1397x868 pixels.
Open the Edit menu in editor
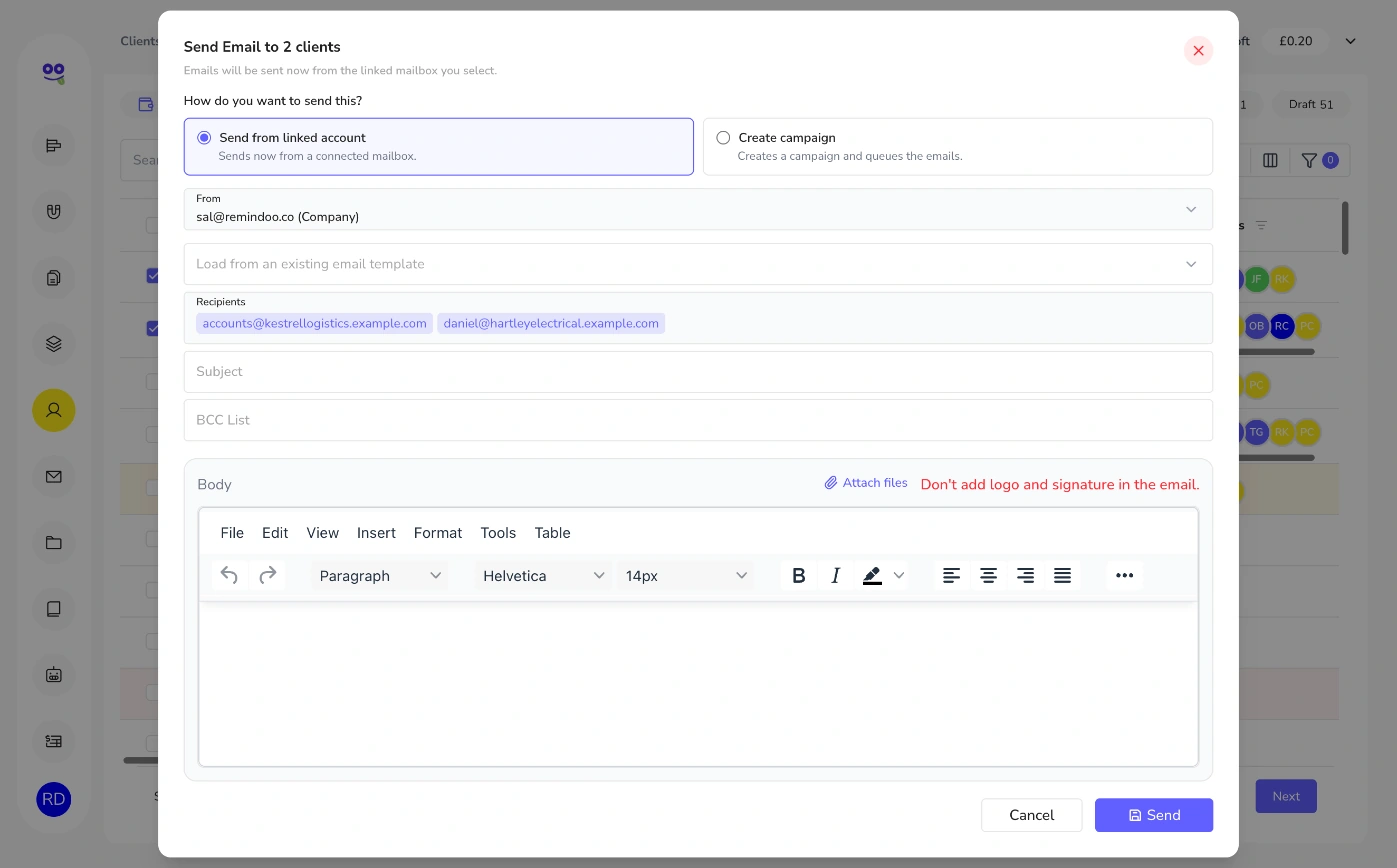pos(275,533)
